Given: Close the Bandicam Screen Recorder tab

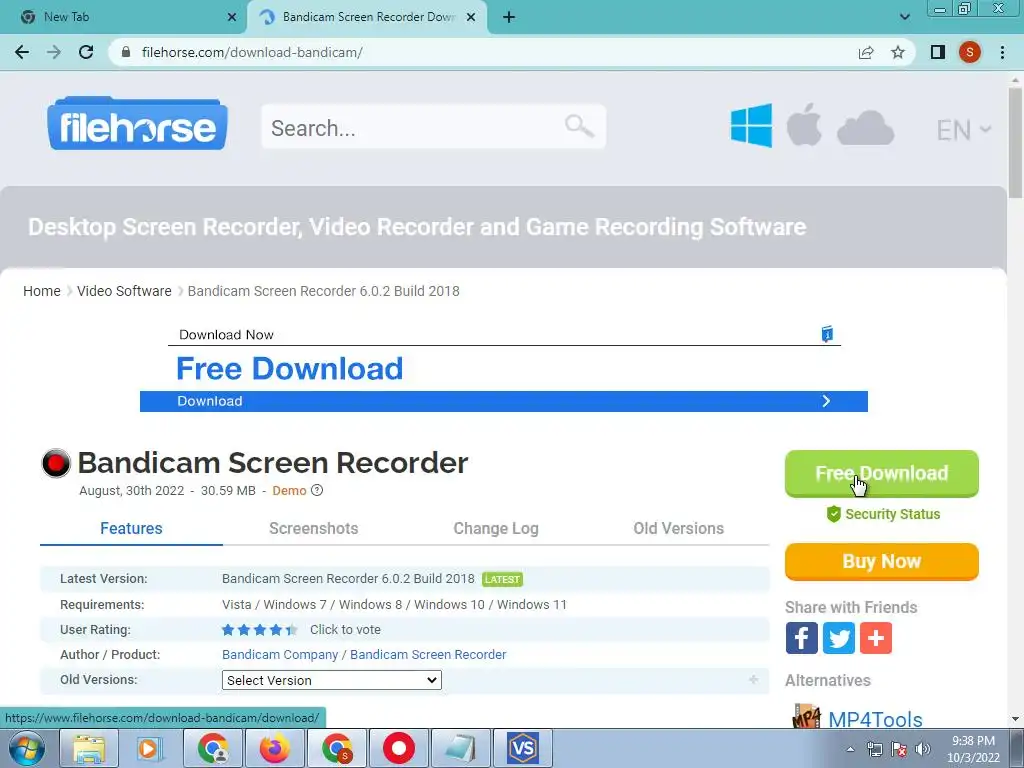Looking at the screenshot, I should pos(471,17).
